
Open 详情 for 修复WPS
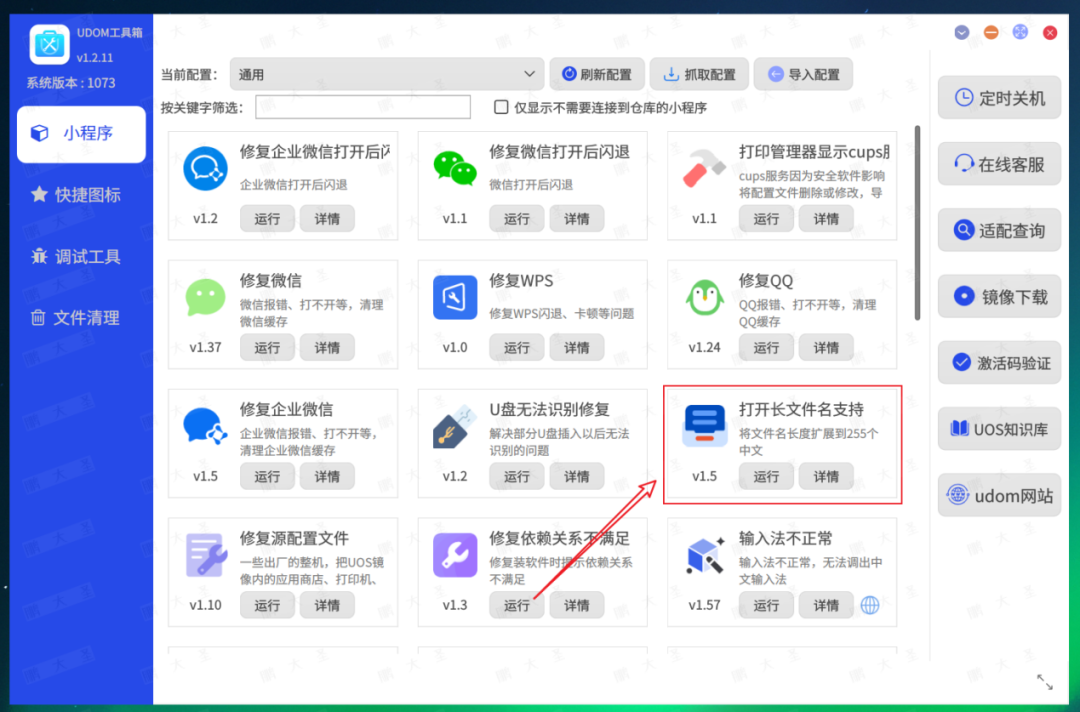[577, 348]
